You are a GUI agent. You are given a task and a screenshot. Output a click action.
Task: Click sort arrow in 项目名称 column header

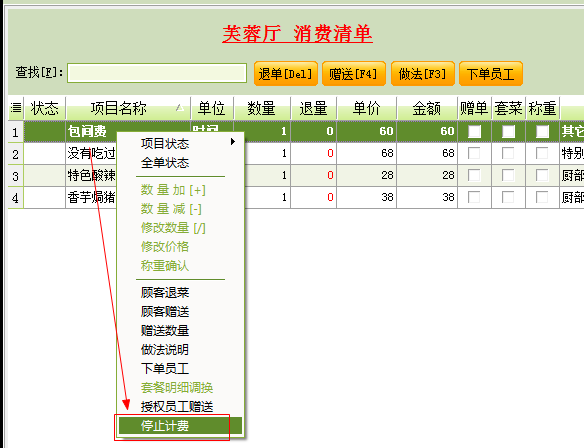pos(180,108)
